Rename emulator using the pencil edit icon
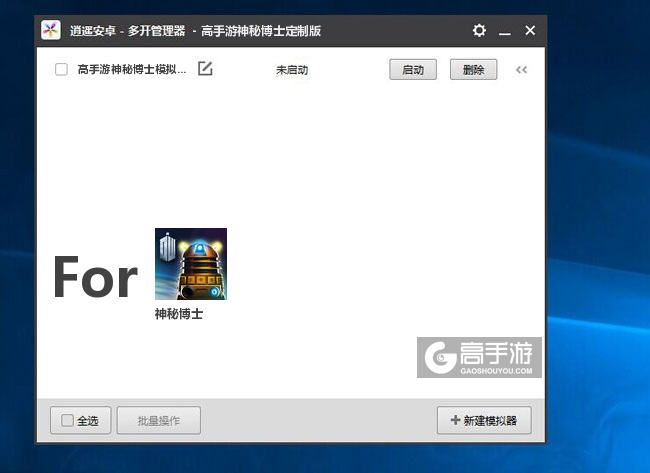 205,69
